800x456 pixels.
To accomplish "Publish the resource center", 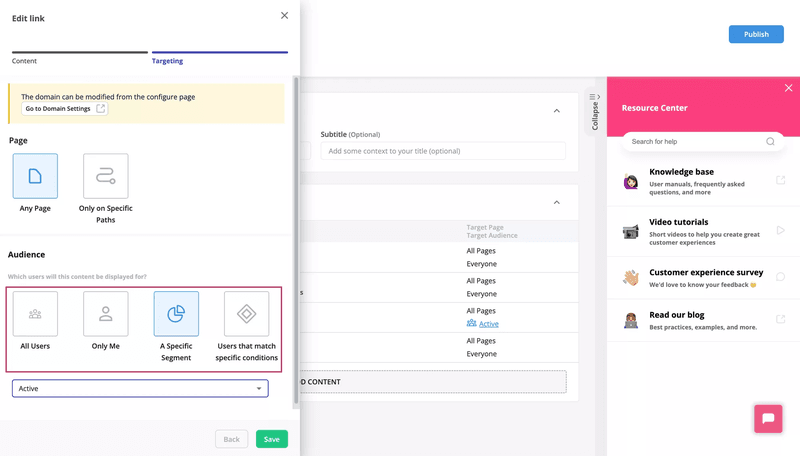I will [756, 34].
